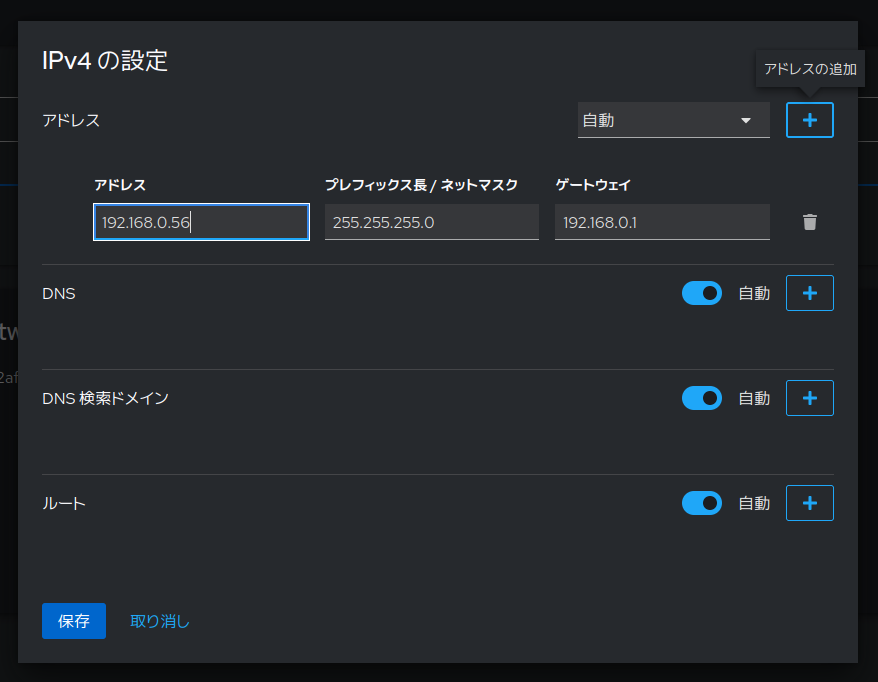Add a DNS 検索ドメイン entry with plus button
The width and height of the screenshot is (878, 682).
pos(810,398)
